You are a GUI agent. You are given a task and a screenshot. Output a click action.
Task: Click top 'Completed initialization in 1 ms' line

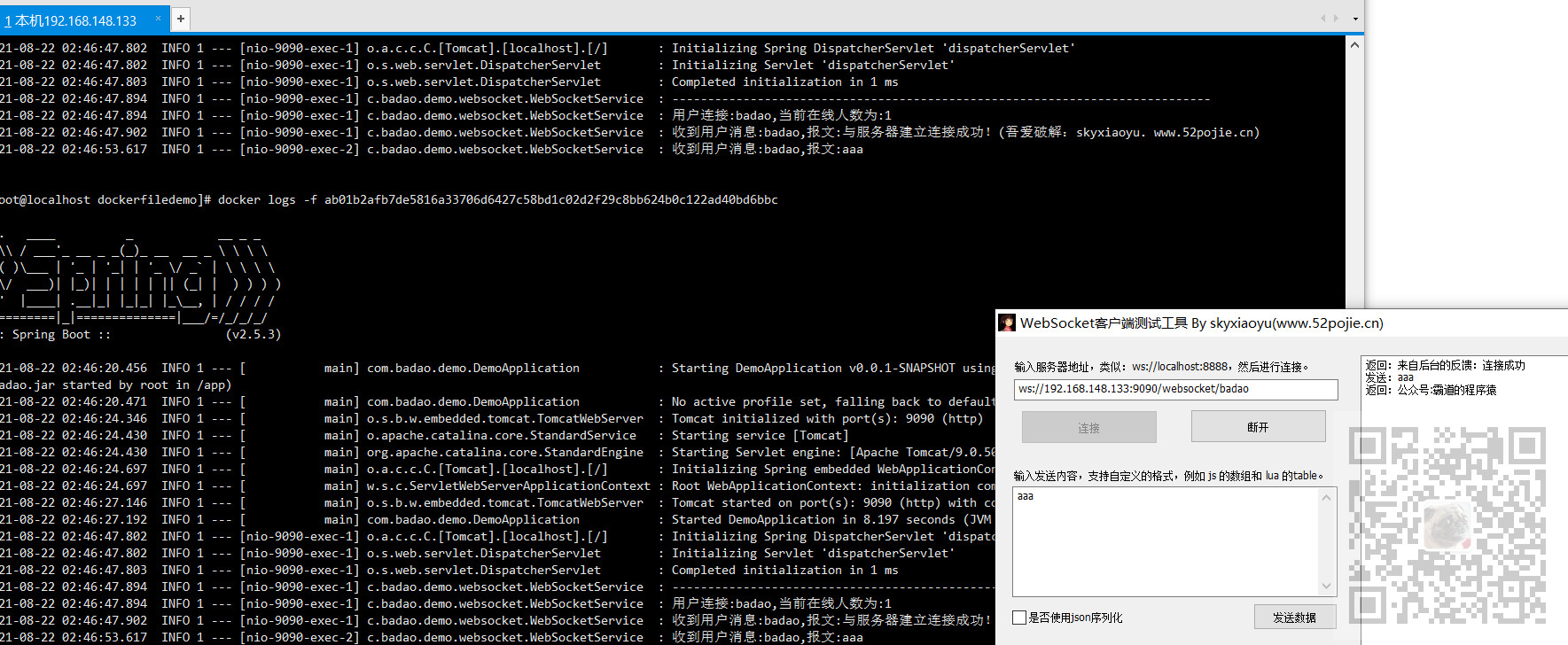[x=449, y=82]
